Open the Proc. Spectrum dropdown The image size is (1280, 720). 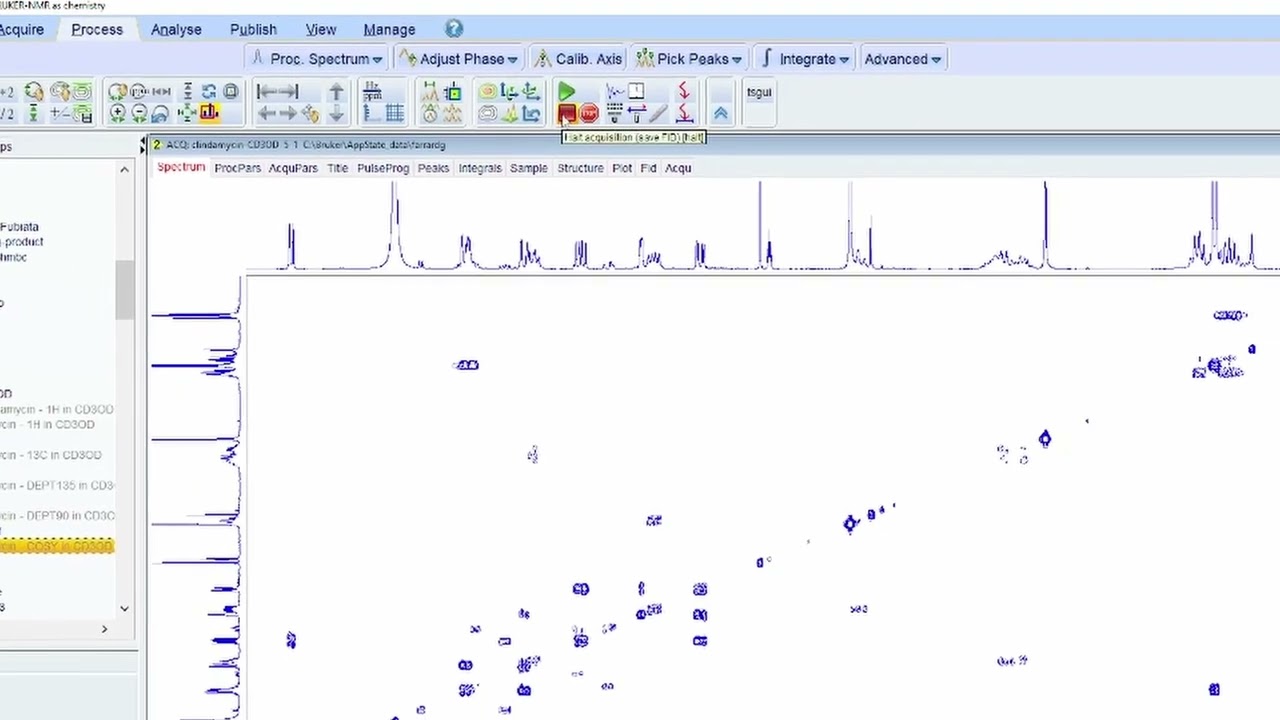(x=317, y=59)
